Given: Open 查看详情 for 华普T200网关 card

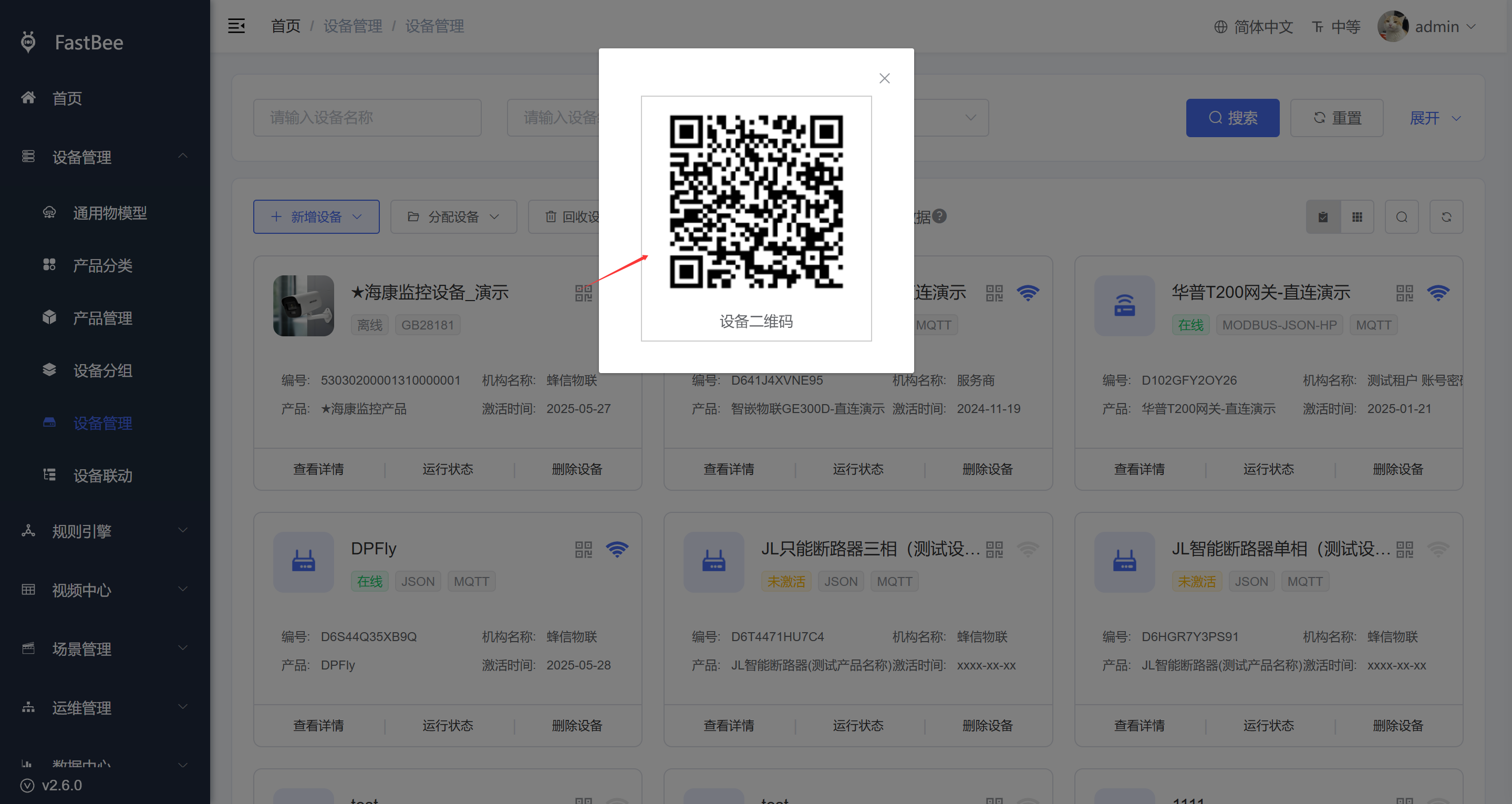Looking at the screenshot, I should (1140, 469).
